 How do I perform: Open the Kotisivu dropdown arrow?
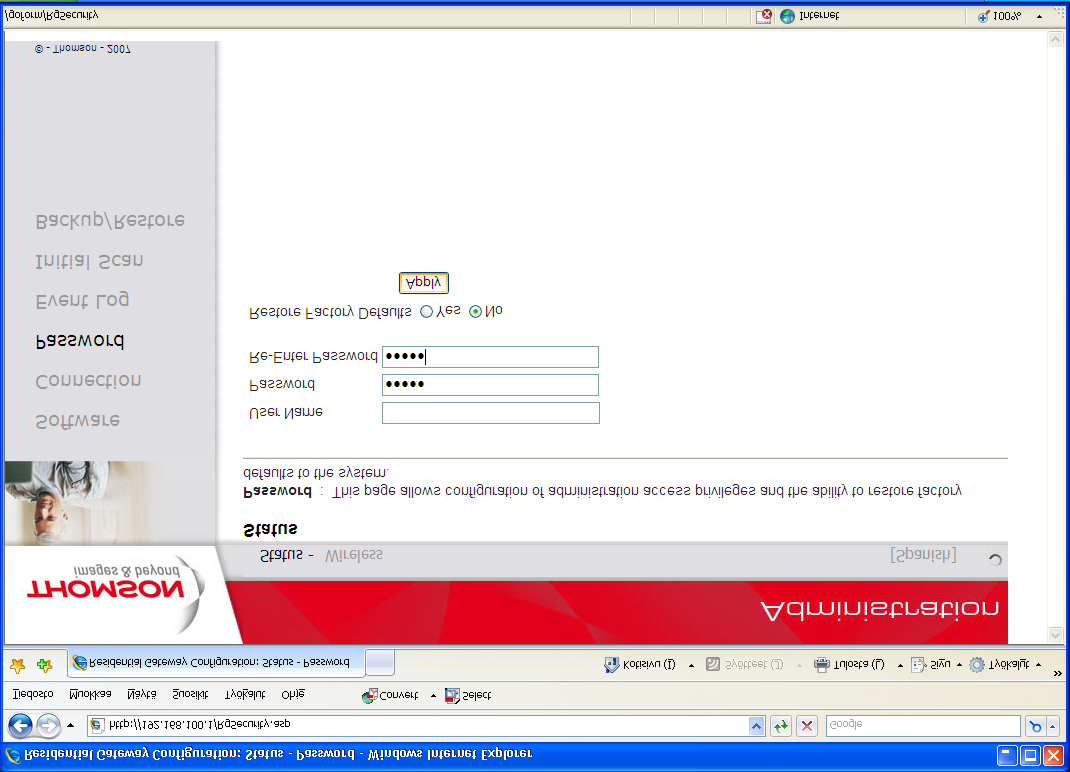pos(691,665)
